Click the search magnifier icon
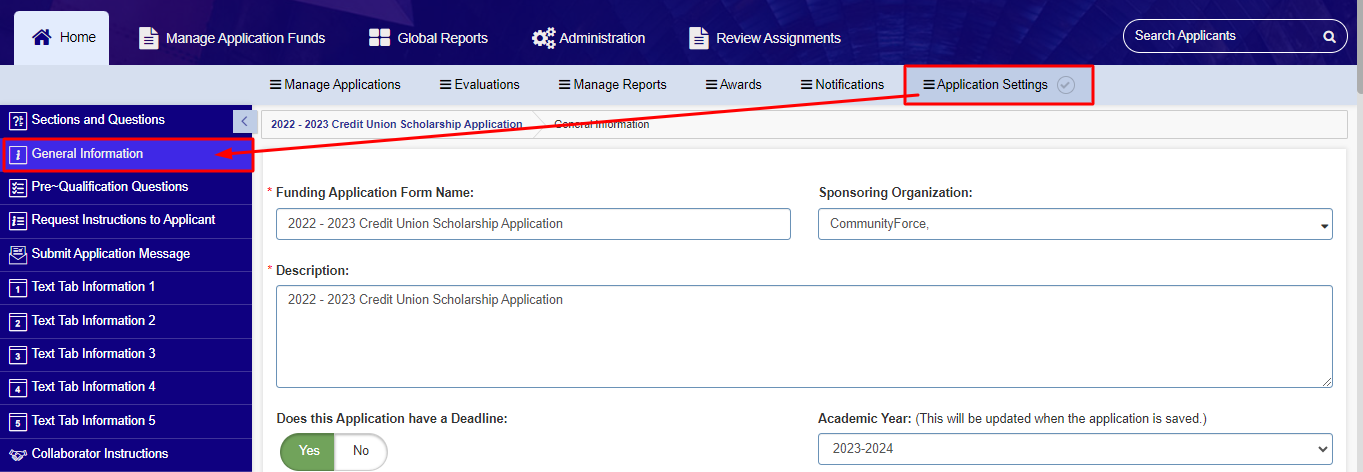This screenshot has width=1363, height=472. (x=1329, y=36)
